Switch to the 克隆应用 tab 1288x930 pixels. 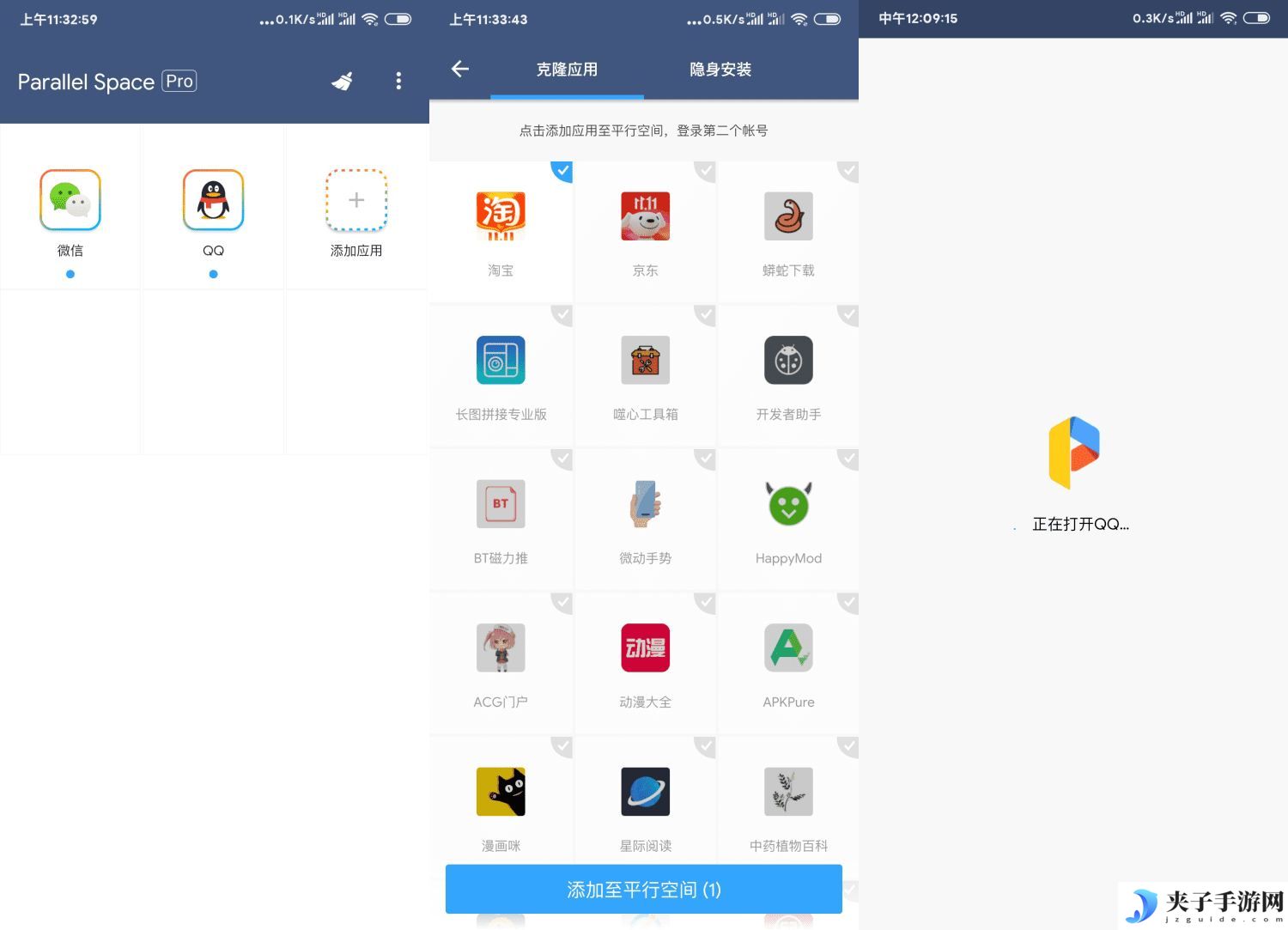tap(567, 70)
